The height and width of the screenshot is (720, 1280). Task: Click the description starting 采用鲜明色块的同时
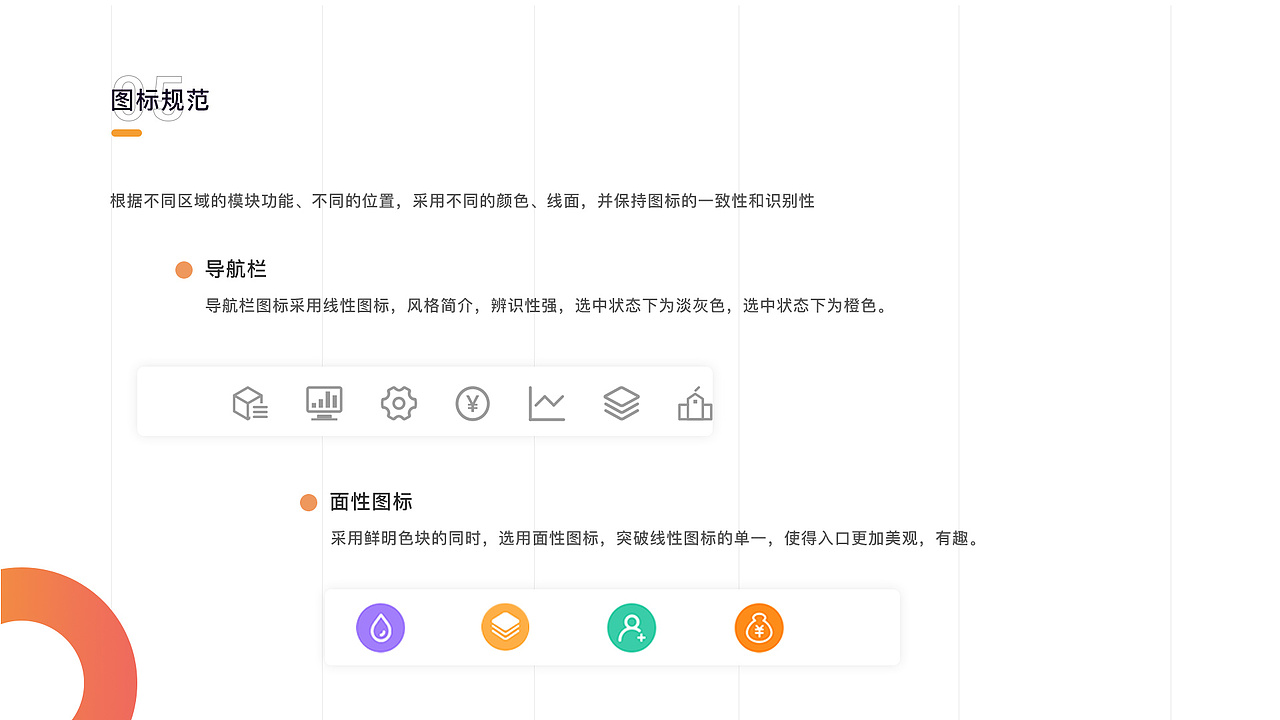click(656, 538)
